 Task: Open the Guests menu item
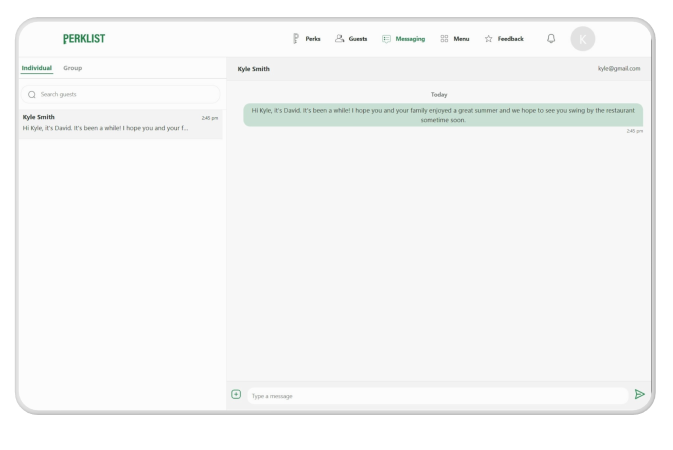tap(358, 39)
